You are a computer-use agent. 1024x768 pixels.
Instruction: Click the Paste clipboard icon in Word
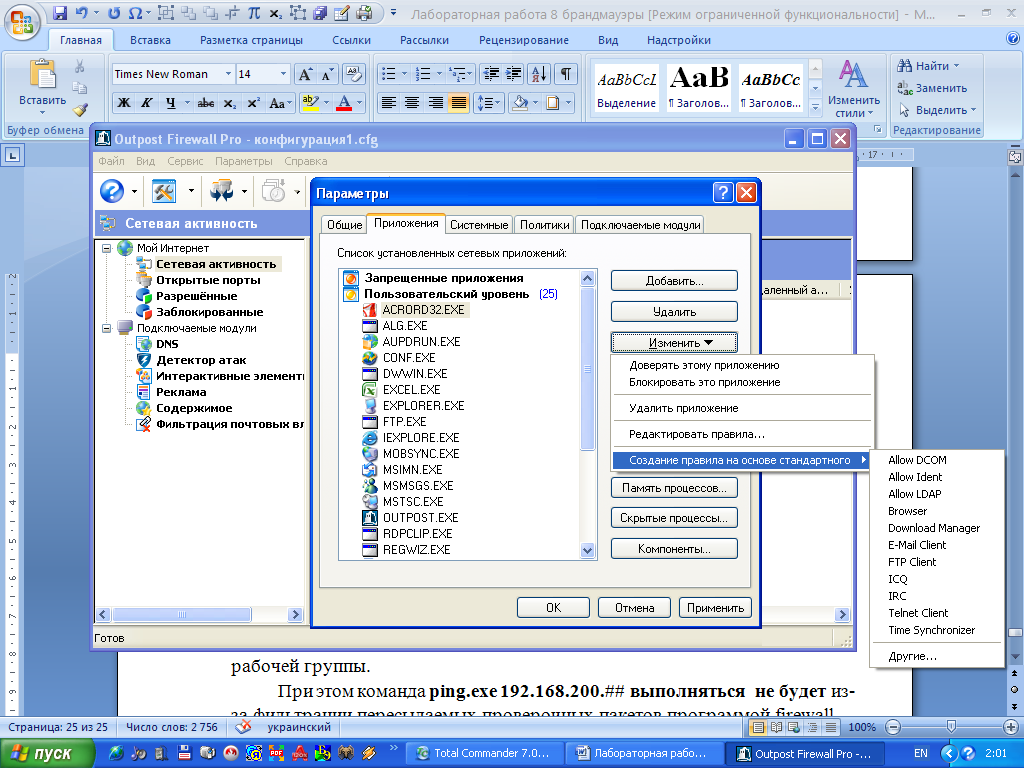[x=42, y=74]
